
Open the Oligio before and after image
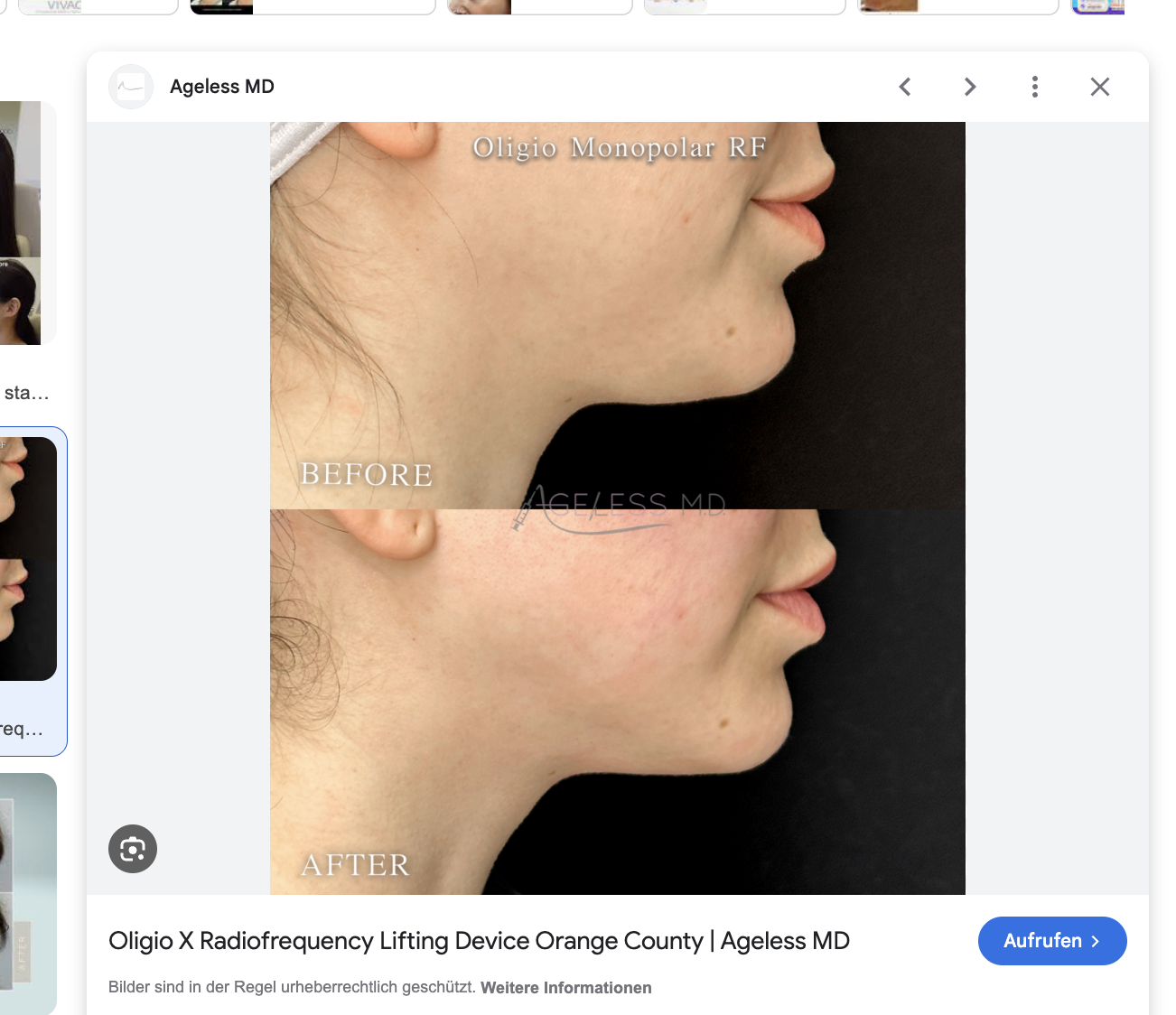(x=618, y=508)
